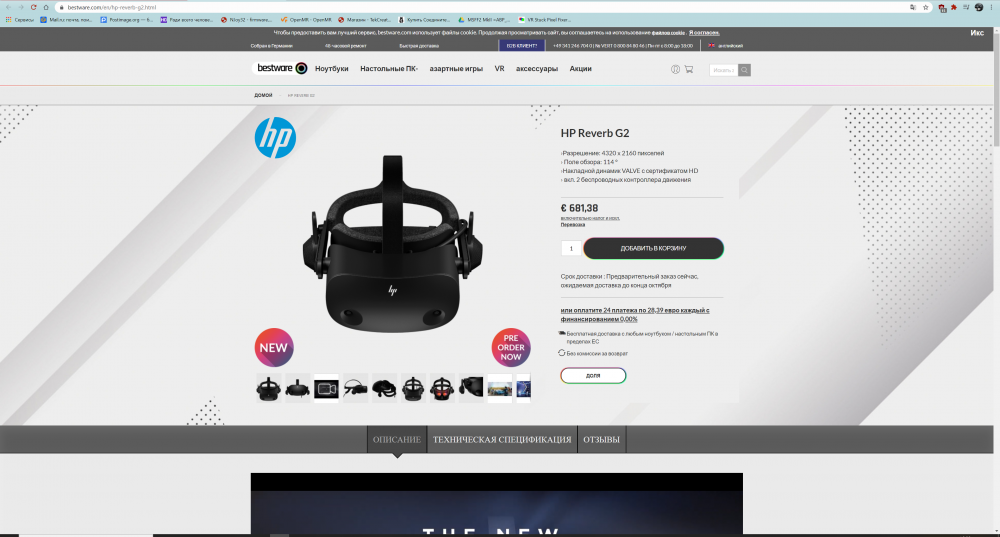The width and height of the screenshot is (1000, 537).
Task: Select the eighth headset thumbnail
Action: point(471,388)
